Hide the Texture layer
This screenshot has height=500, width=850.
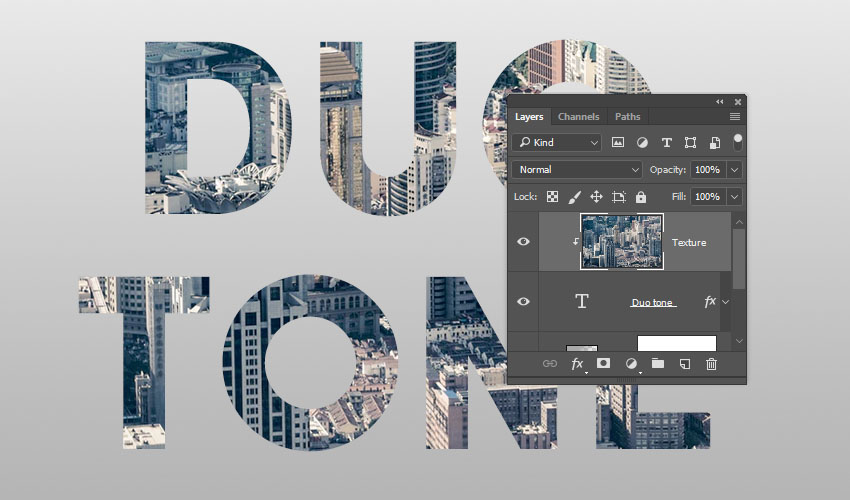pyautogui.click(x=523, y=242)
